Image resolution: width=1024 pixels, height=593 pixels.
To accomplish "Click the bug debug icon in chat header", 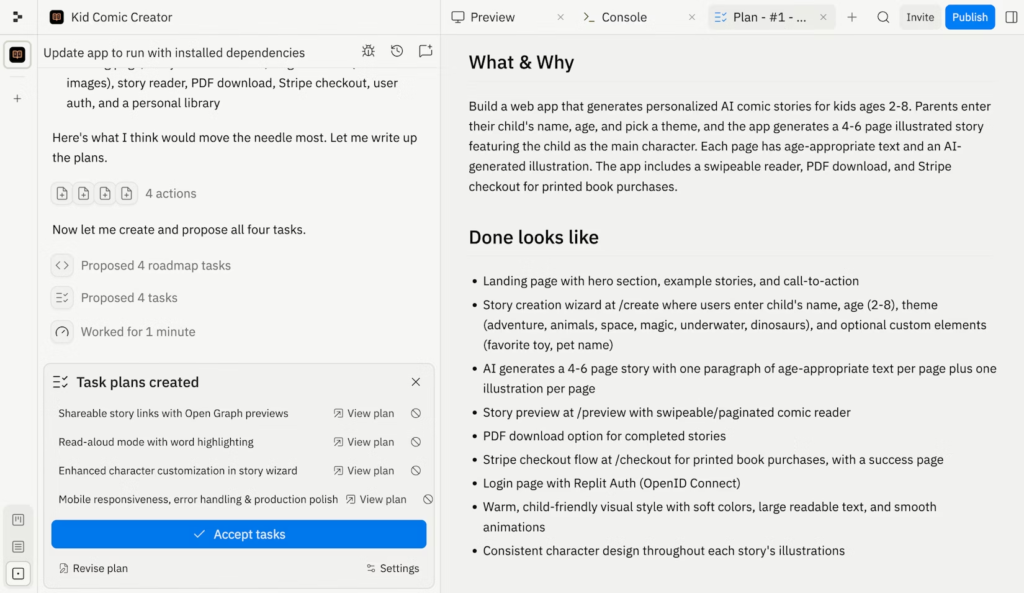I will pyautogui.click(x=368, y=52).
